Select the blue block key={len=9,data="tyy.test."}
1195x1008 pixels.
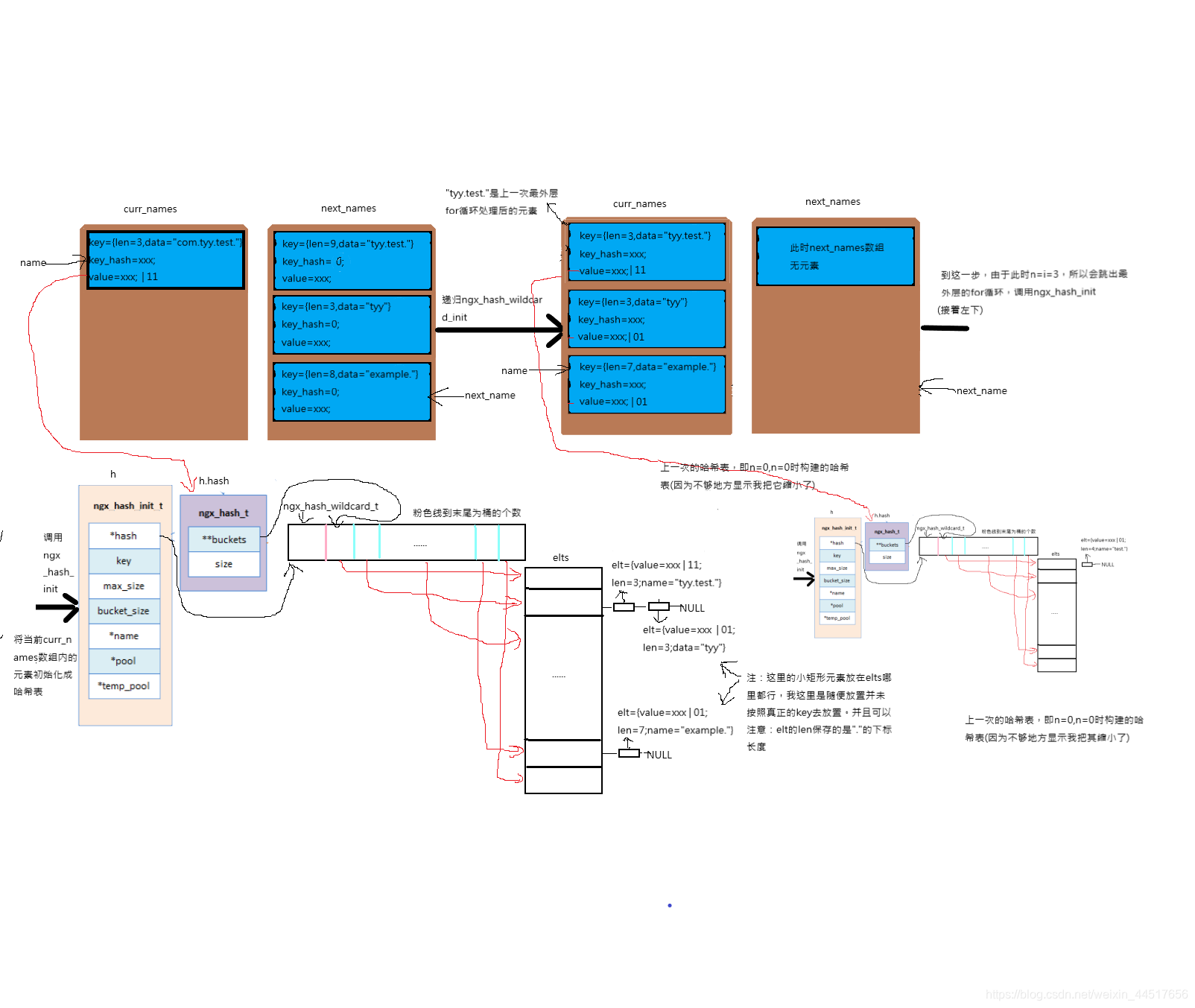coord(352,261)
